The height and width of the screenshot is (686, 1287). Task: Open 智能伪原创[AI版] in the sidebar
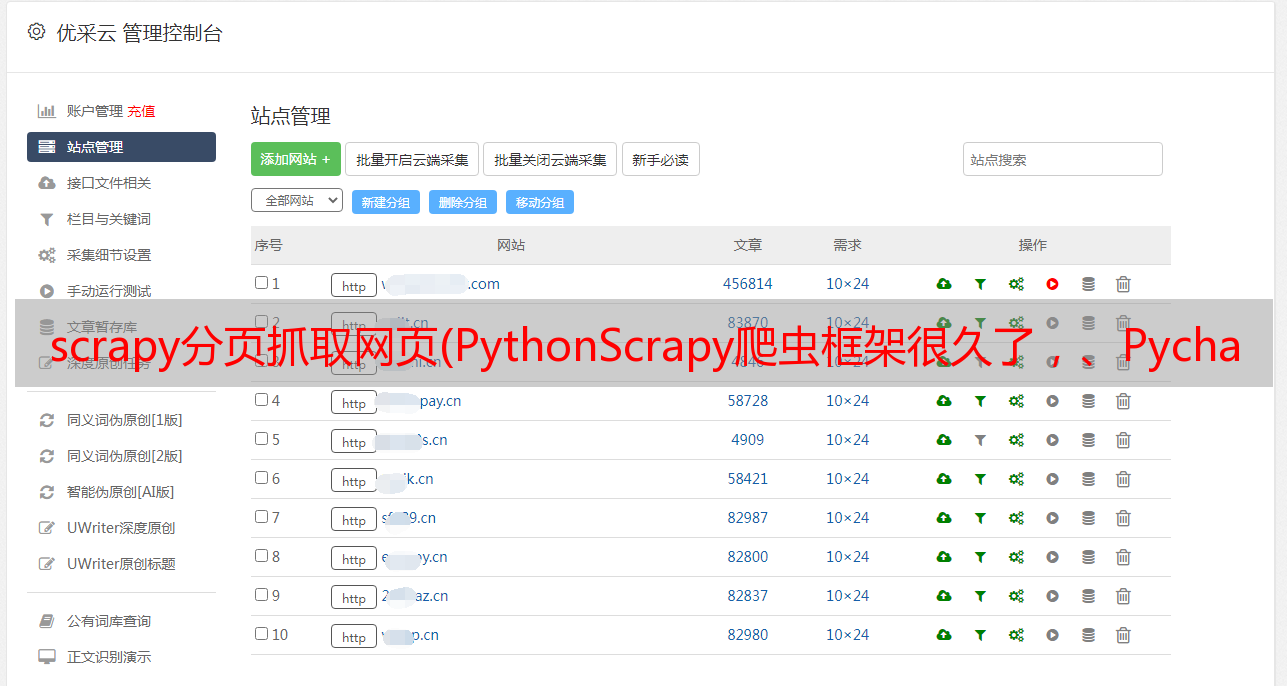click(x=120, y=492)
